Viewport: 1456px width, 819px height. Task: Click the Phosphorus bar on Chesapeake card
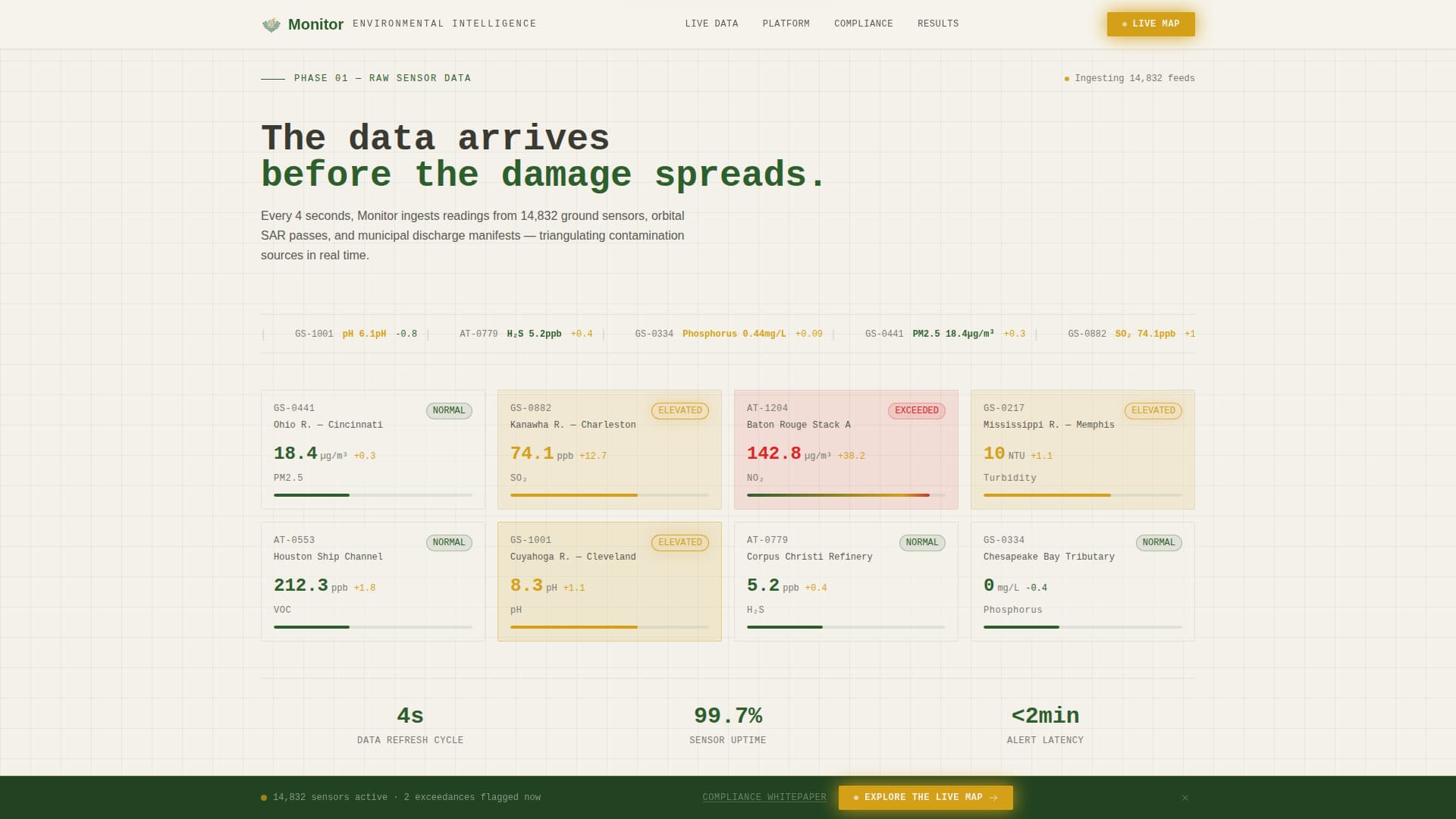coord(1083,627)
